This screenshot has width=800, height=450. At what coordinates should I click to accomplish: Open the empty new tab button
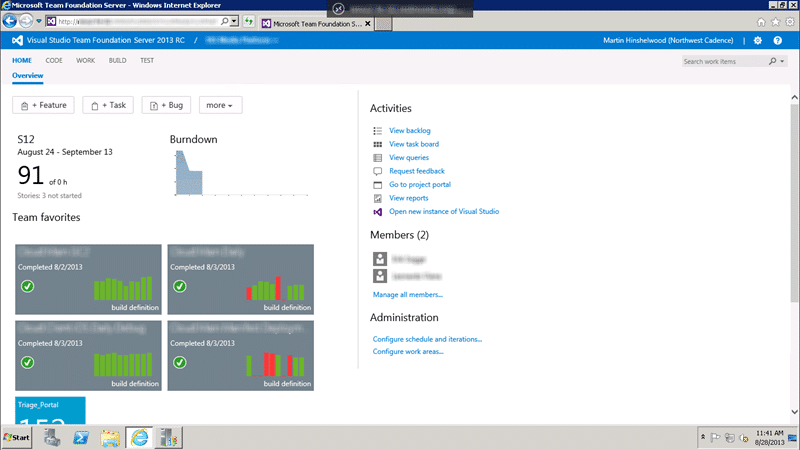pyautogui.click(x=384, y=23)
